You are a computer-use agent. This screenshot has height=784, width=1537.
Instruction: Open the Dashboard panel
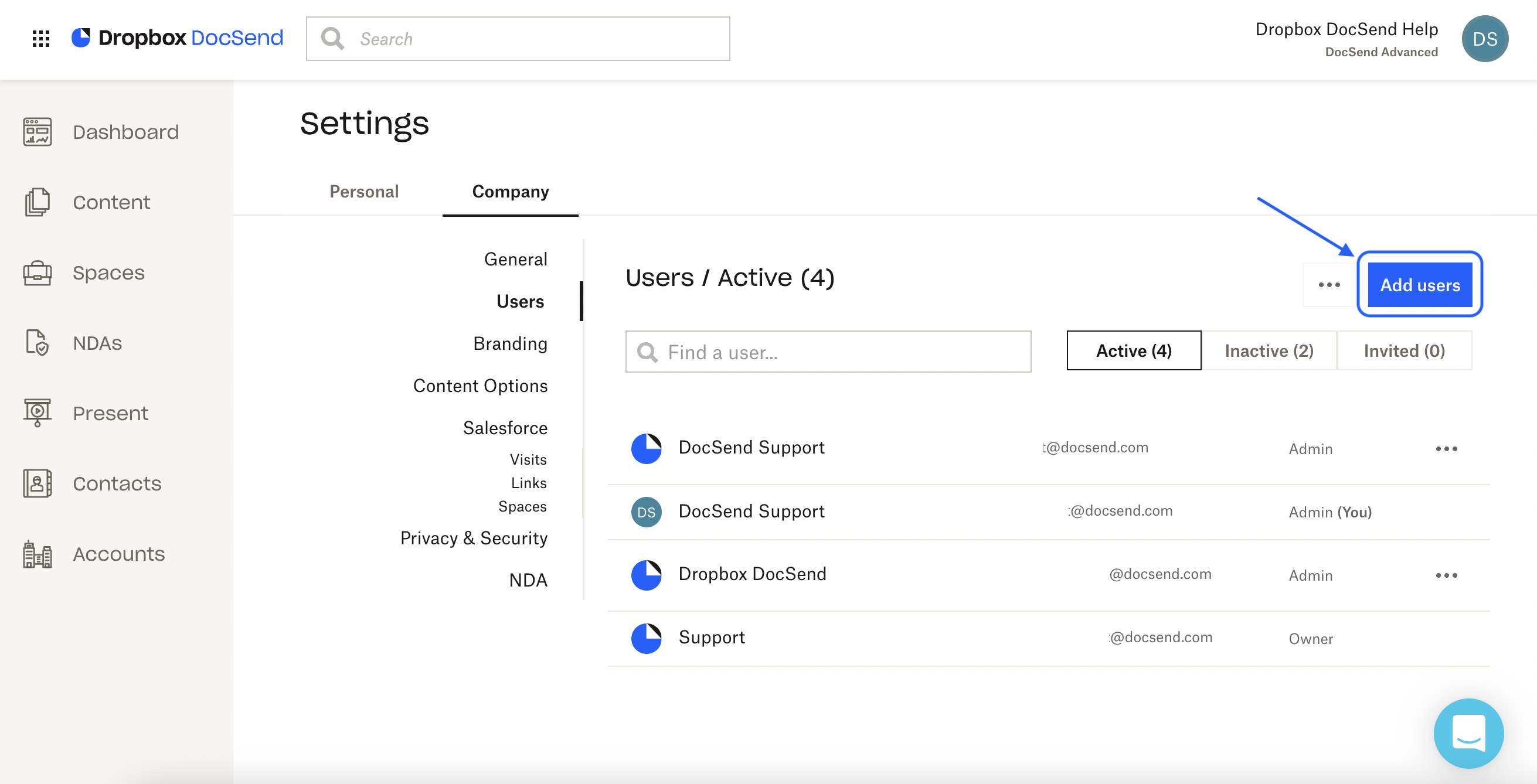125,132
